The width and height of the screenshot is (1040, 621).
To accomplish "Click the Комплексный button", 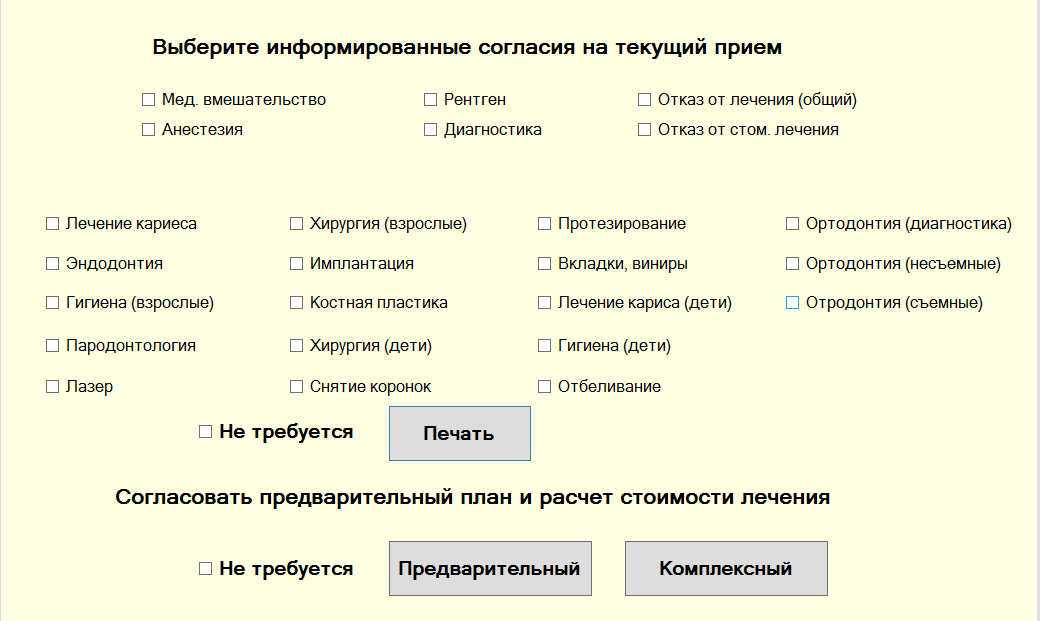I will pos(726,569).
